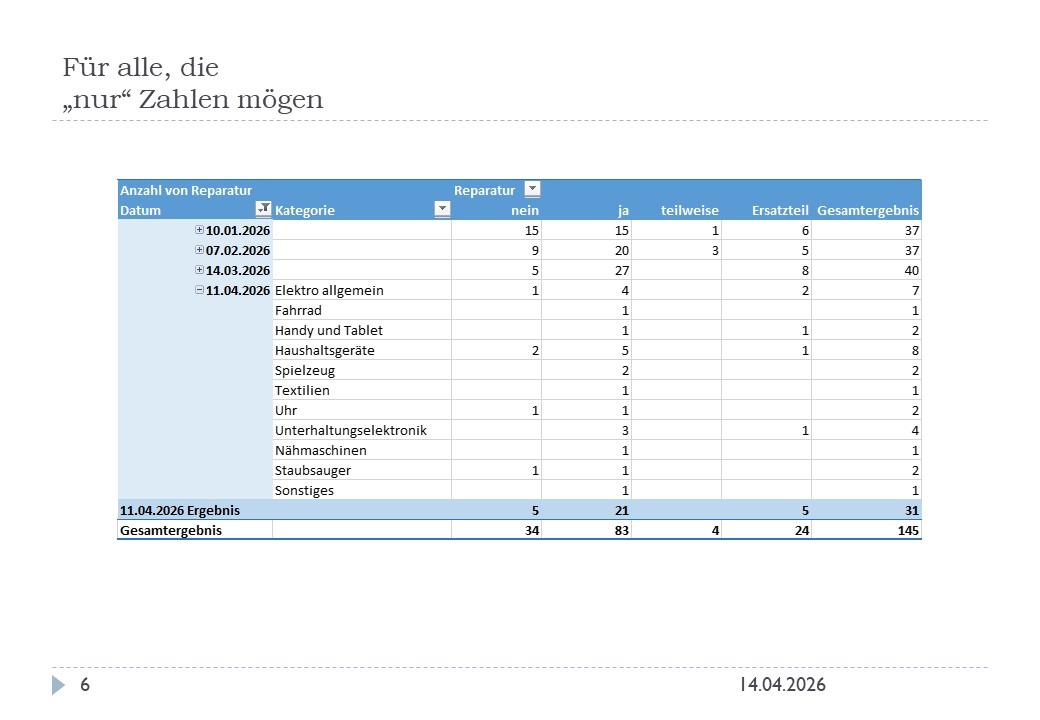Click the grand total value 145

coord(907,530)
